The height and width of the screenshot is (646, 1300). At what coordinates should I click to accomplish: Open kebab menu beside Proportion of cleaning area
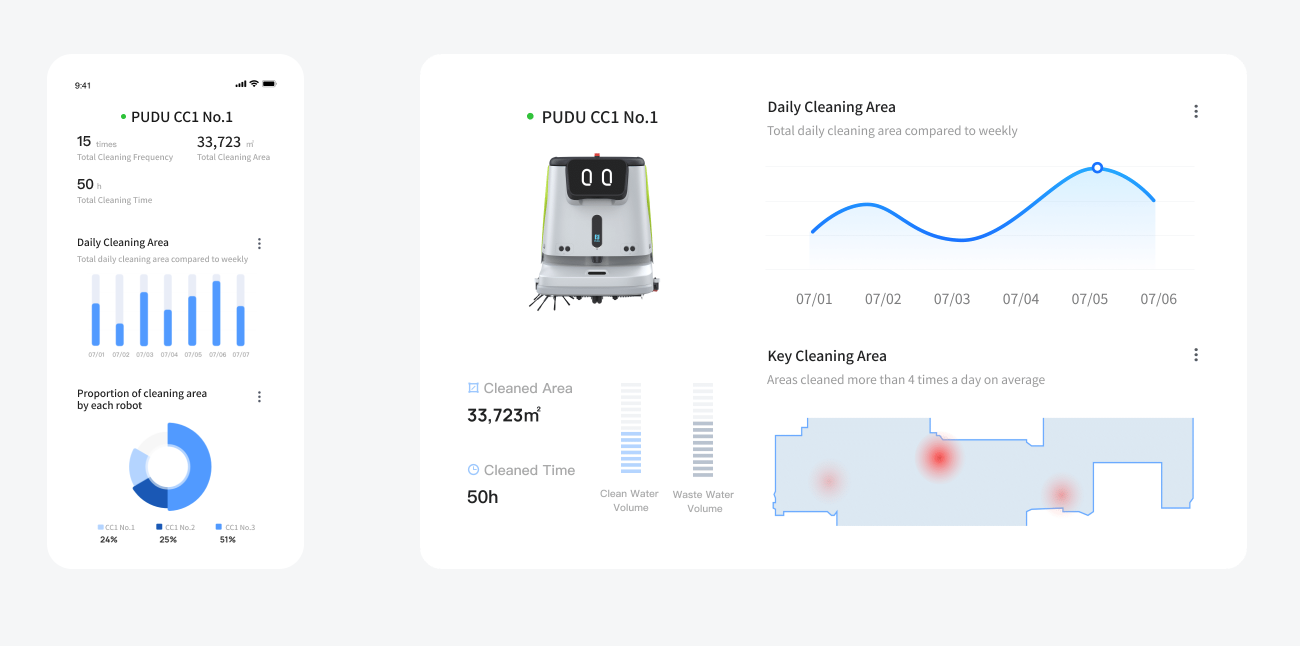pyautogui.click(x=259, y=397)
